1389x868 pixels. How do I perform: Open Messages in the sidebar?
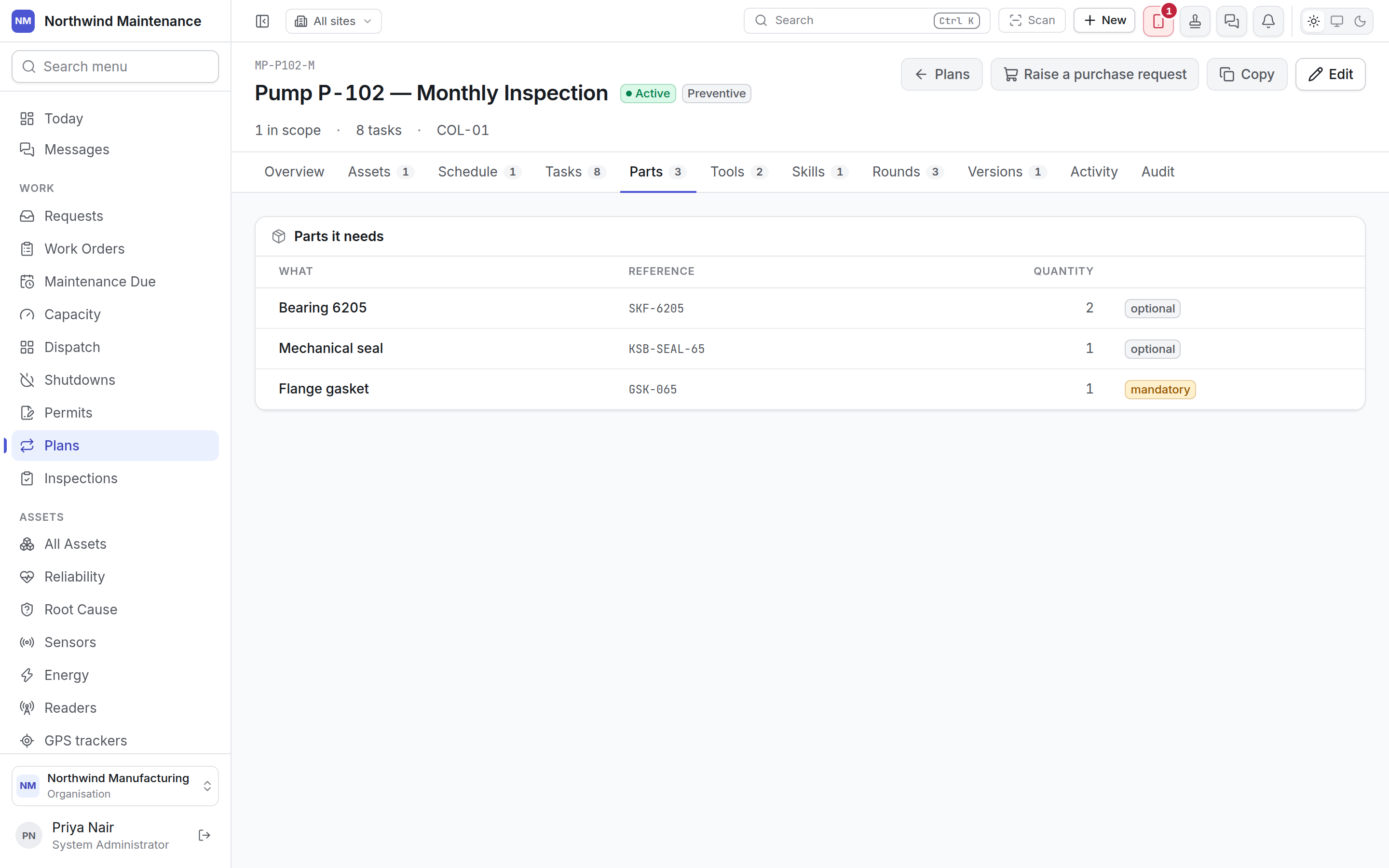tap(115, 149)
